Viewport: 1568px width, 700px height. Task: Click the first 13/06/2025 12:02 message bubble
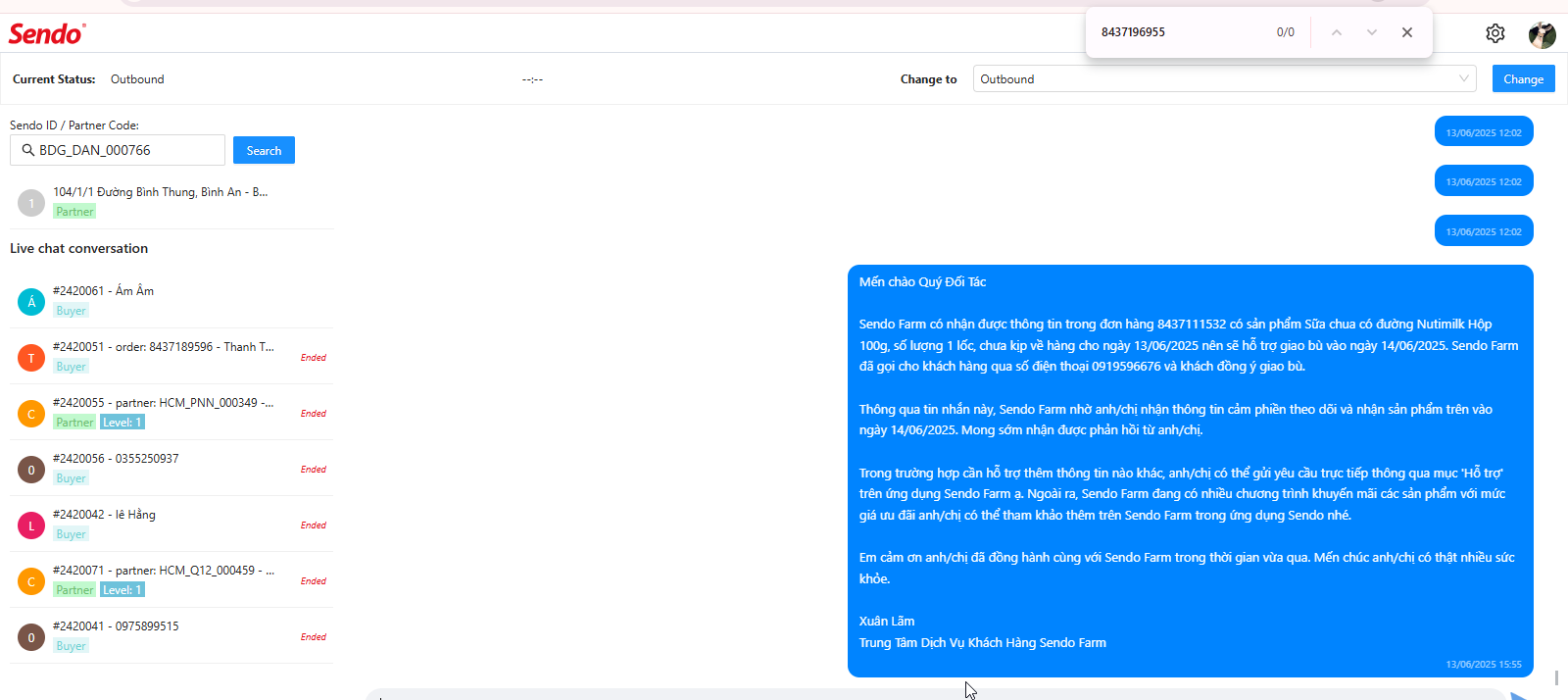click(1484, 131)
